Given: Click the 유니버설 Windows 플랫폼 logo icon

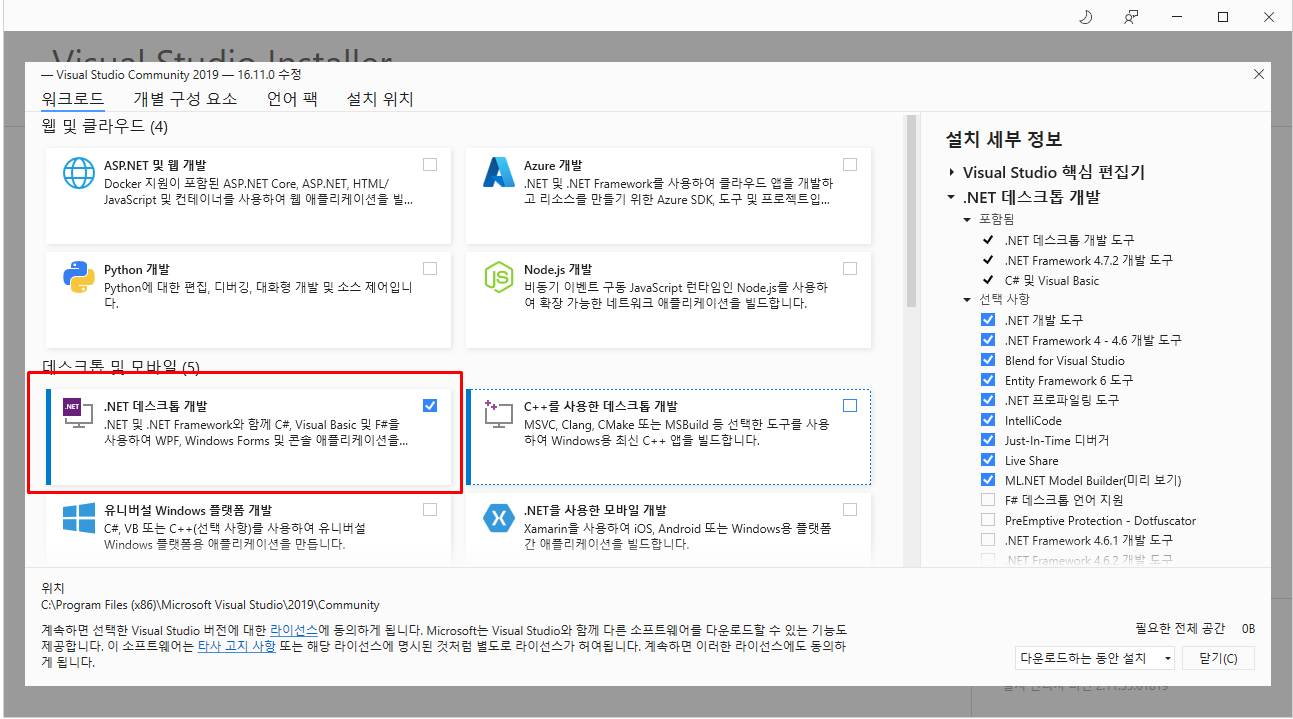Looking at the screenshot, I should click(79, 518).
